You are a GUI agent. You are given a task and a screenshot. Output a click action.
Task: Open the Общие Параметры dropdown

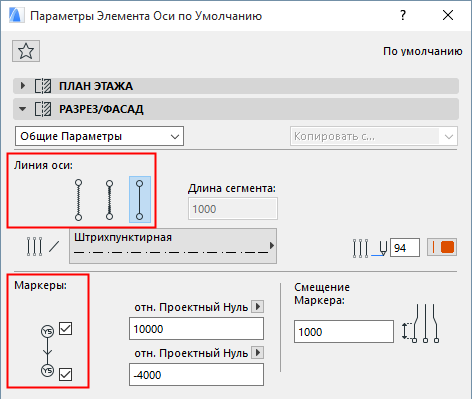(x=99, y=136)
